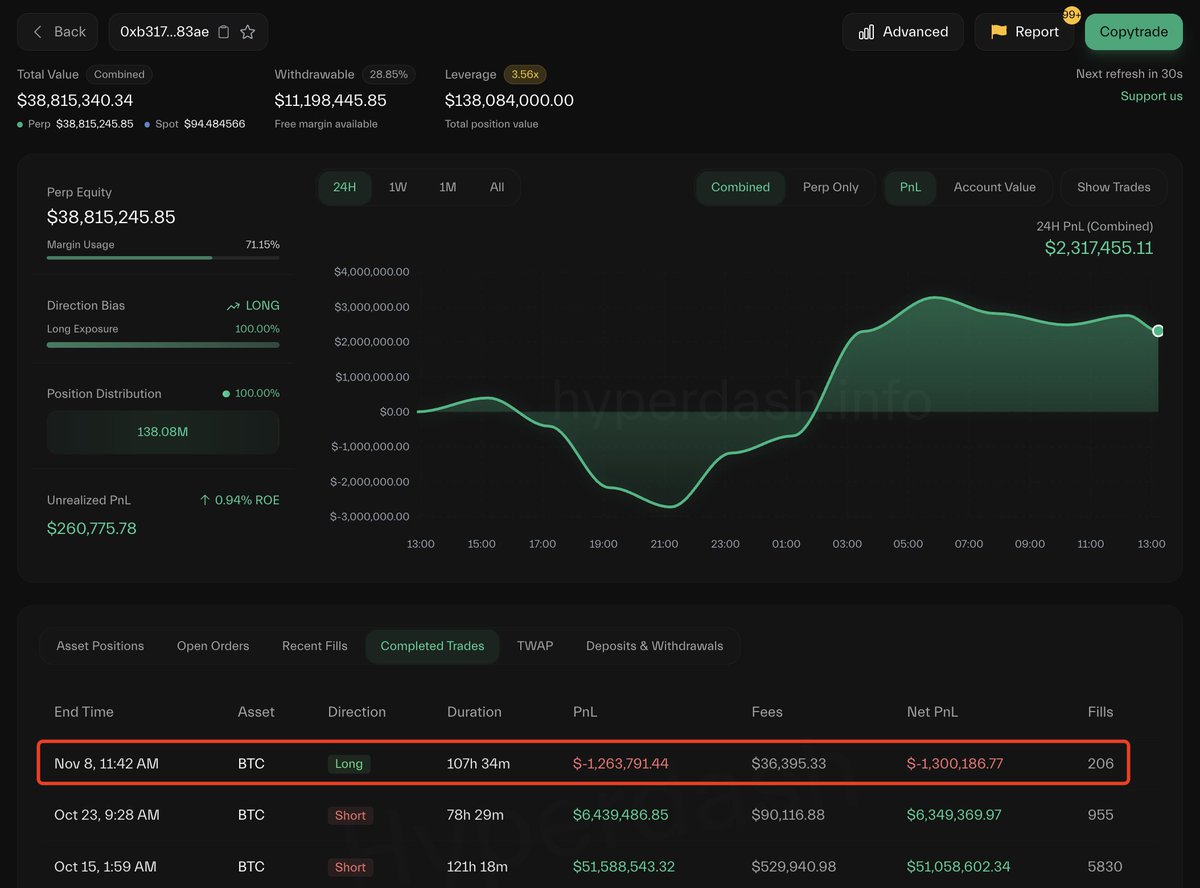Click the Back arrow button
This screenshot has width=1200, height=888.
58,32
